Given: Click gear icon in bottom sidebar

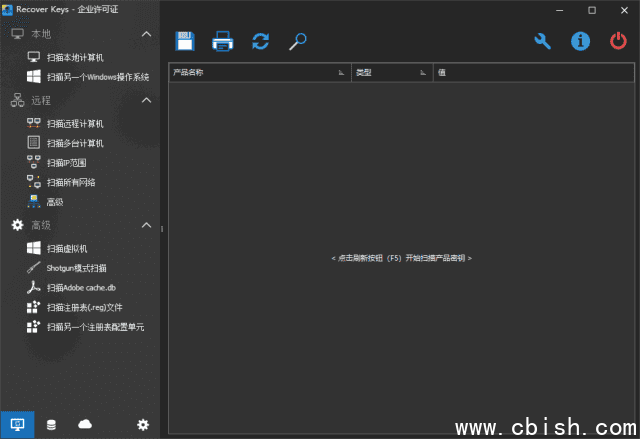Looking at the screenshot, I should (143, 425).
